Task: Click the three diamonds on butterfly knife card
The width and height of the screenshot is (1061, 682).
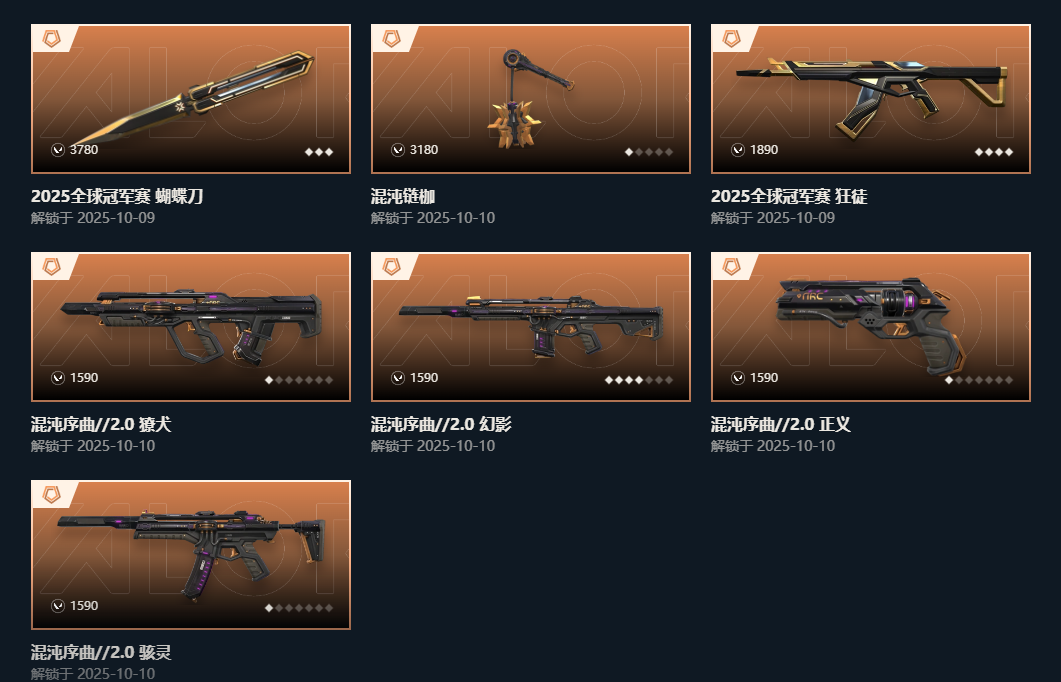Action: pos(319,152)
